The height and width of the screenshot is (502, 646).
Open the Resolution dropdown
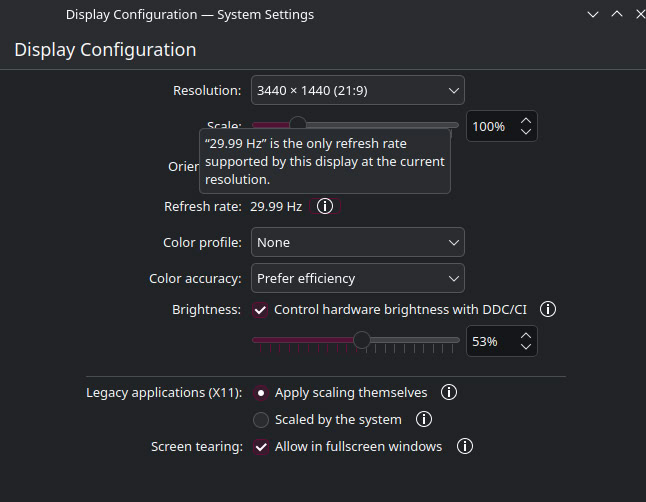click(x=357, y=91)
